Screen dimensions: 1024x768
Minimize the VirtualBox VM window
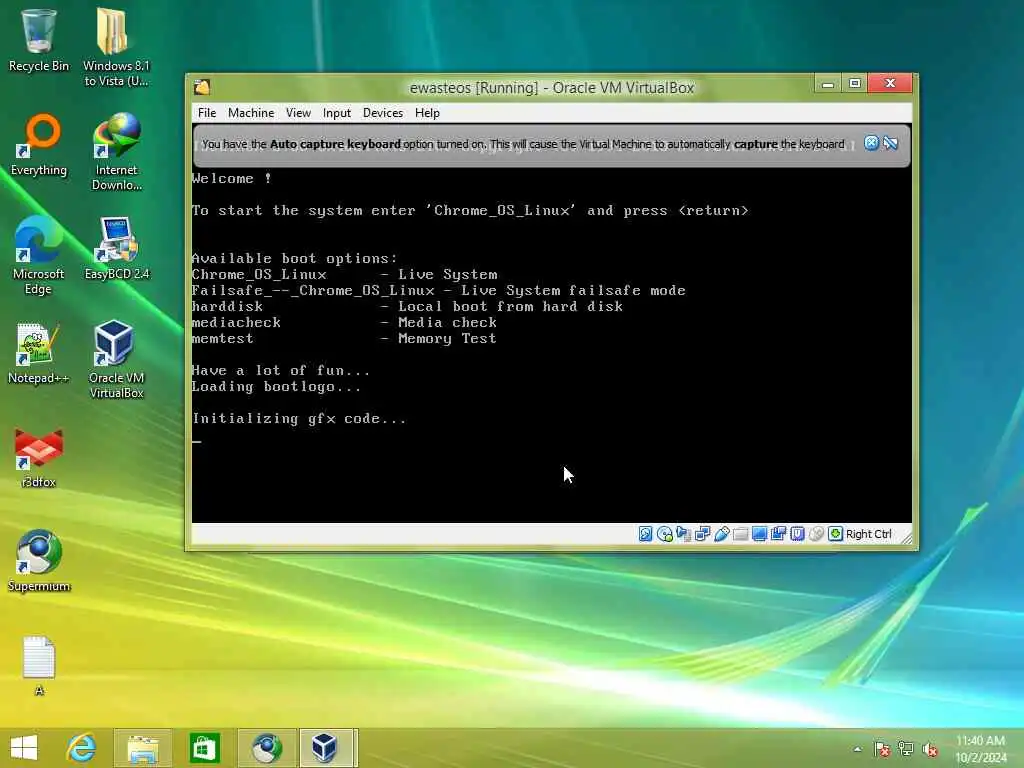pyautogui.click(x=828, y=84)
